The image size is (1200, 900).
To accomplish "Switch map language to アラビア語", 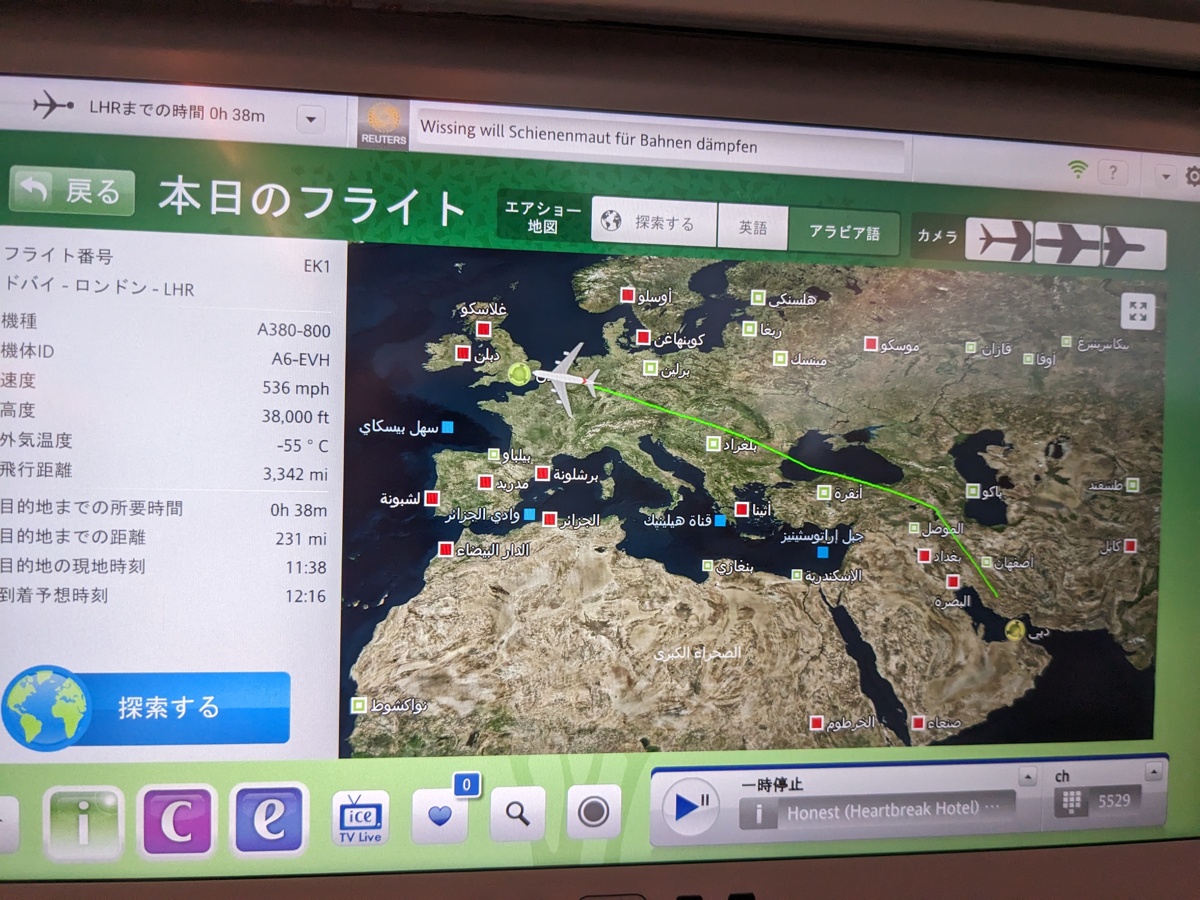I will coord(844,232).
